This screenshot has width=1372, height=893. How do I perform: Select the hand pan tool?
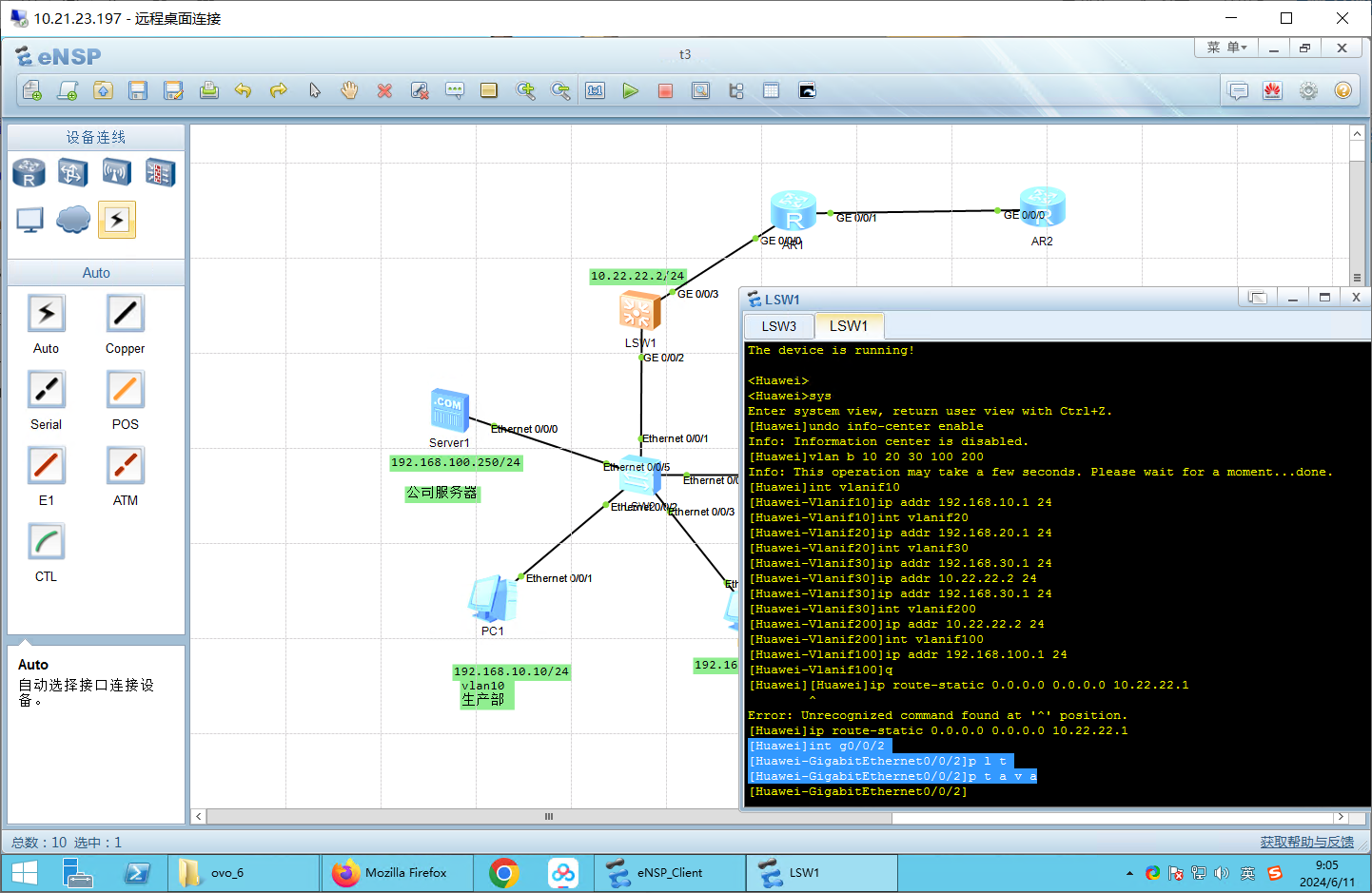point(349,90)
